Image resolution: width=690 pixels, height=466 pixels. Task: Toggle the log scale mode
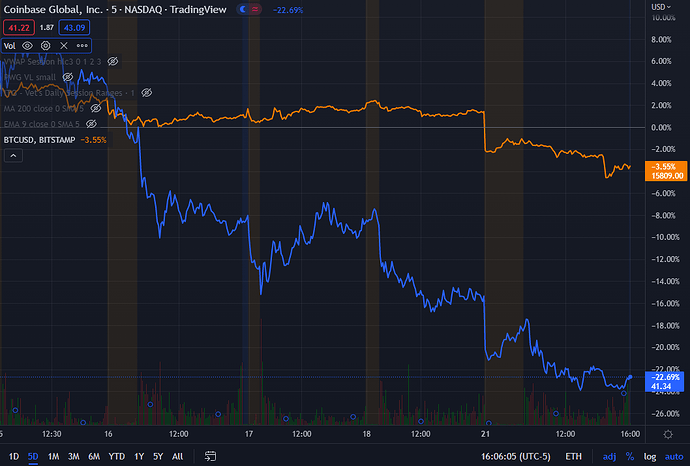pyautogui.click(x=650, y=457)
